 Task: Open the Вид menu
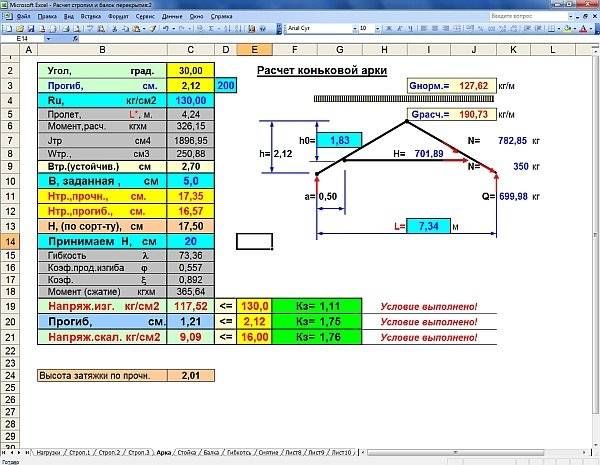point(69,16)
